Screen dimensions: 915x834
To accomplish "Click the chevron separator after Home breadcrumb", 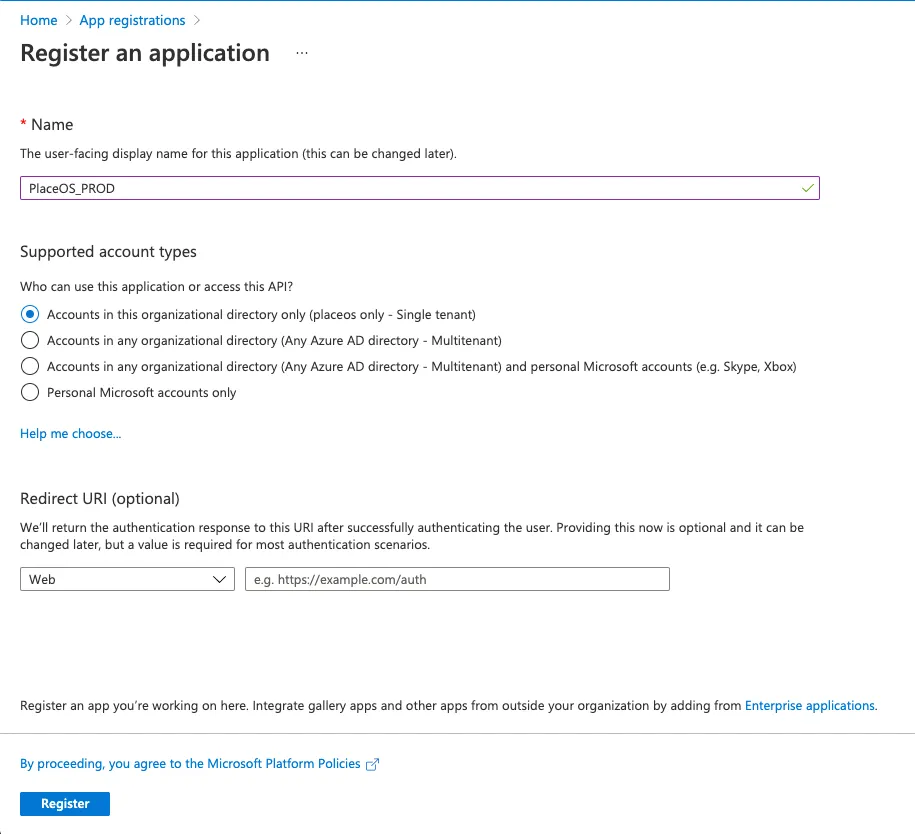I will click(67, 20).
